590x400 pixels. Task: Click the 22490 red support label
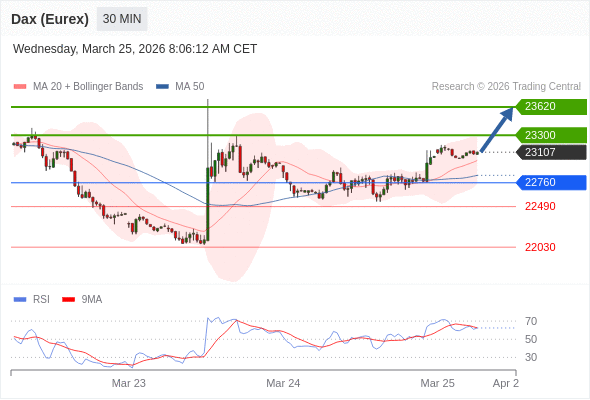click(x=540, y=206)
